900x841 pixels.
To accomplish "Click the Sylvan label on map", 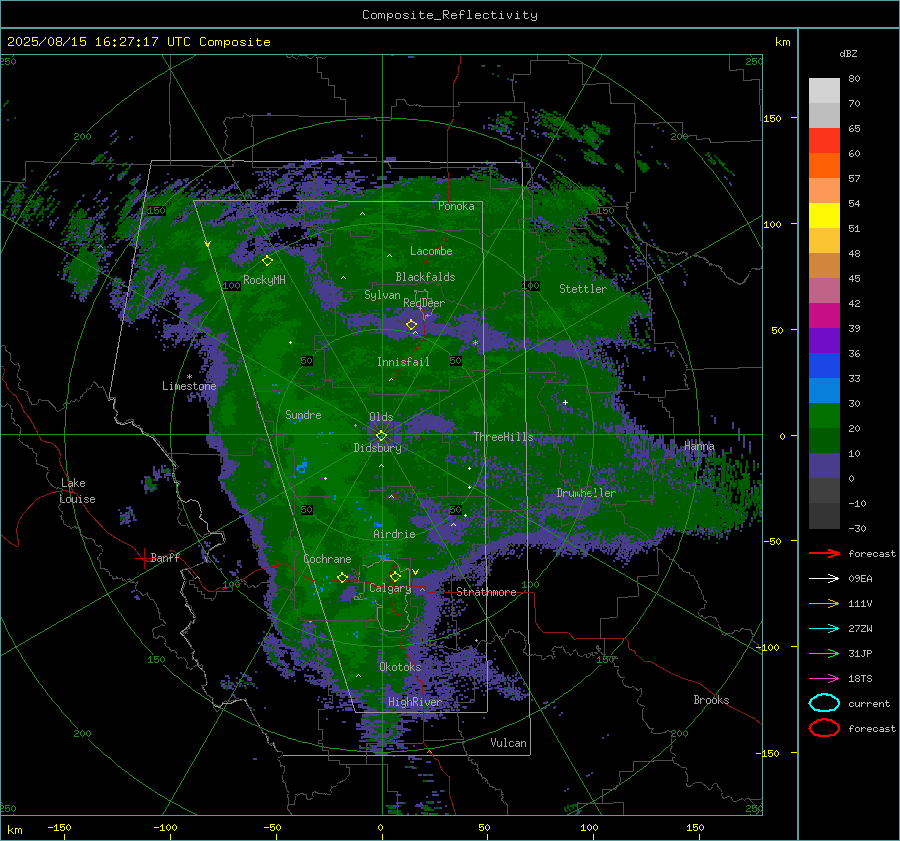I will pyautogui.click(x=382, y=295).
